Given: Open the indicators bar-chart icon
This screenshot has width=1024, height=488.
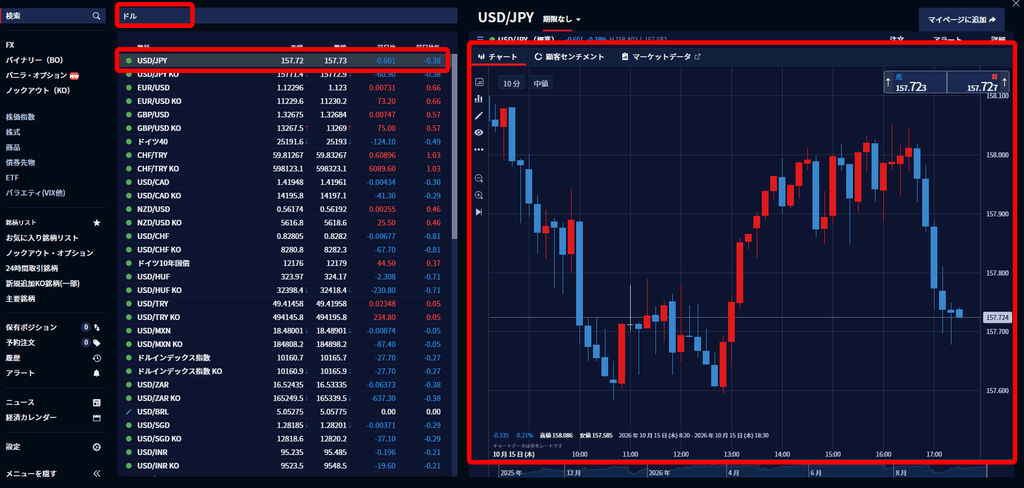Looking at the screenshot, I should pos(479,99).
